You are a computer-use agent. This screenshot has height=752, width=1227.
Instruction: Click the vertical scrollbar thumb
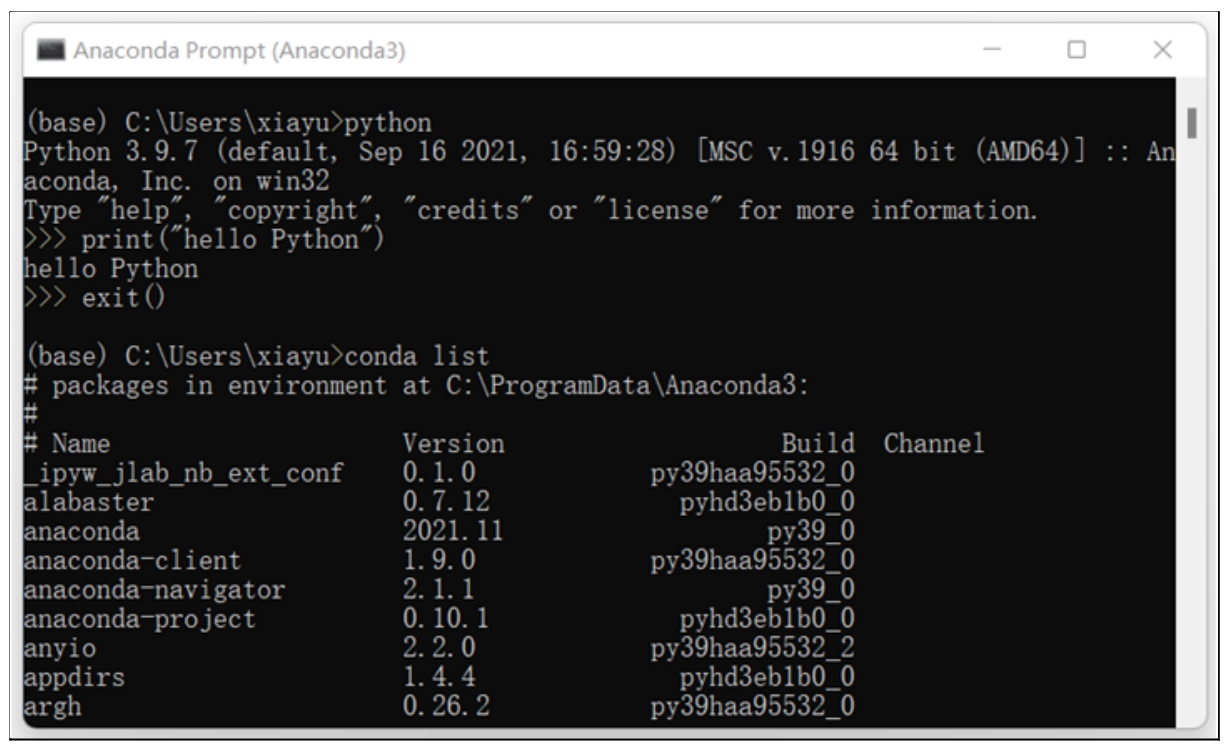[1191, 126]
